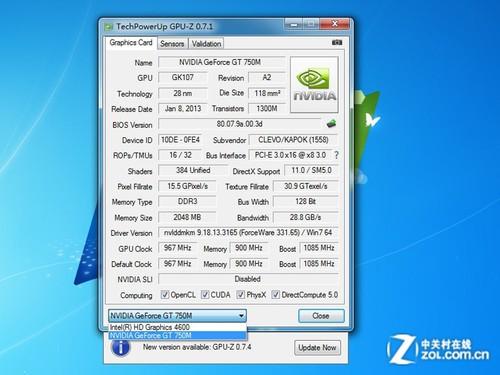Click the Close button
Screen dimensions: 500x375
321,316
